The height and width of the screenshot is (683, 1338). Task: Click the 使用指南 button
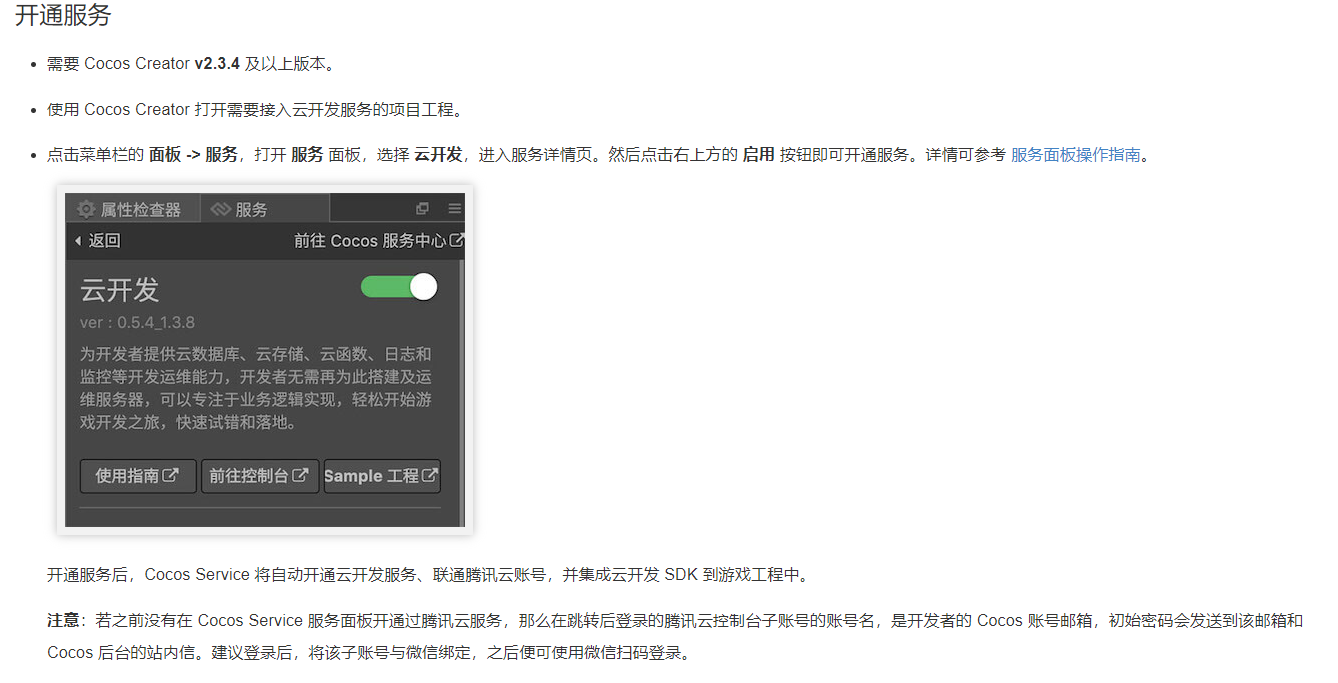click(138, 476)
